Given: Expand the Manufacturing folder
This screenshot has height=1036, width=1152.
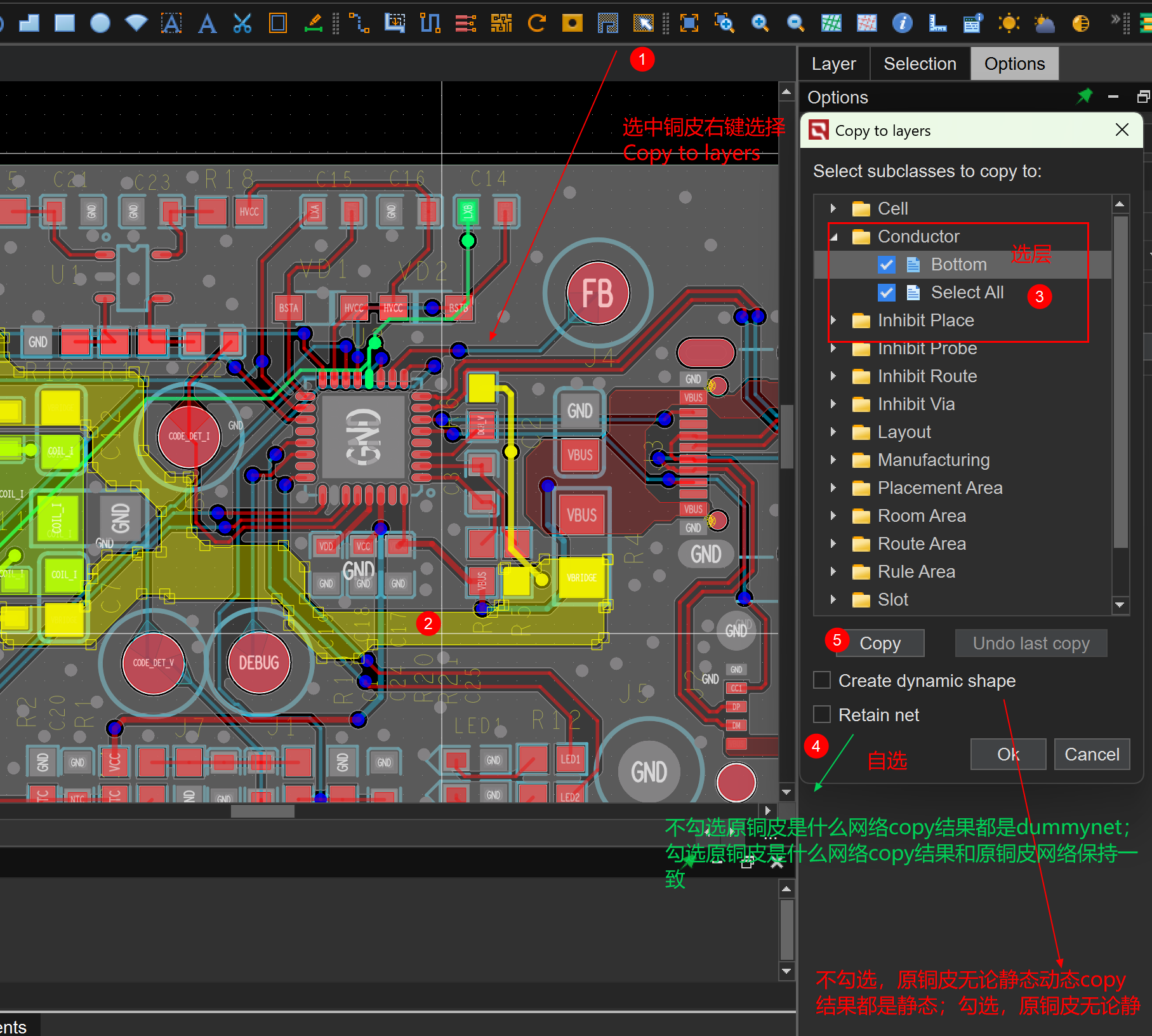Looking at the screenshot, I should point(833,460).
